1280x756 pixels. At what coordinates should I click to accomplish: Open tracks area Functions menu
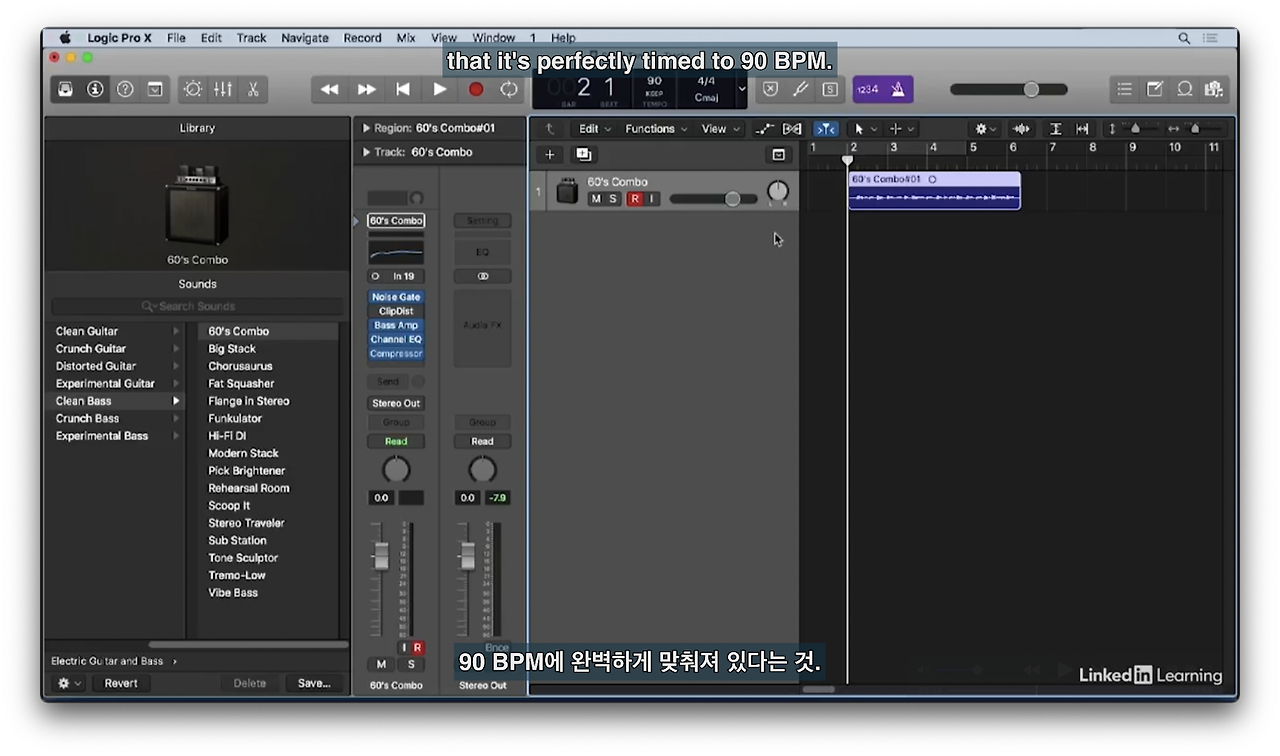coord(656,128)
